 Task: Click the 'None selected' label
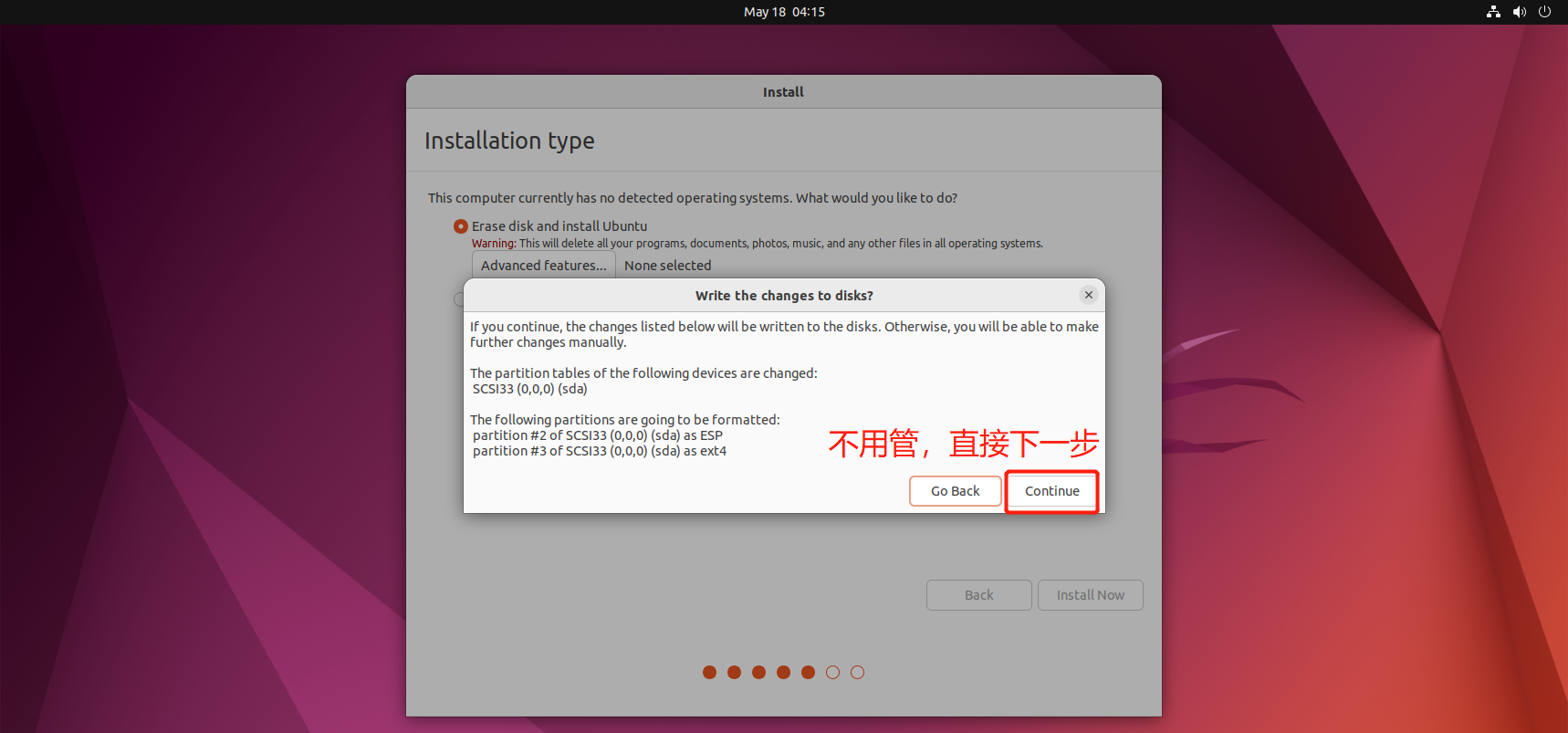point(667,266)
